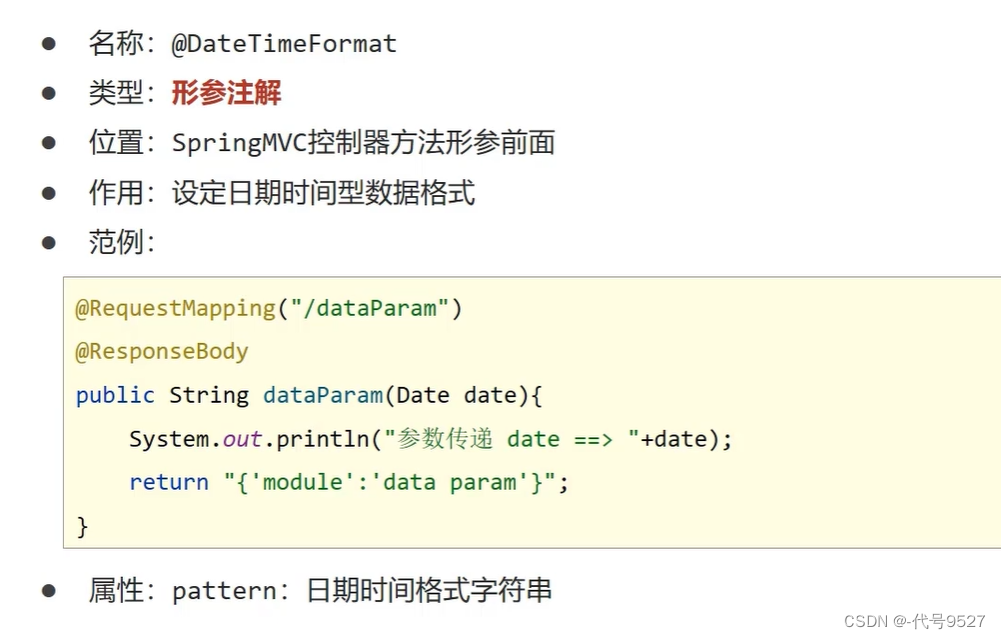
Task: Click the return keyword in code
Action: [x=169, y=483]
